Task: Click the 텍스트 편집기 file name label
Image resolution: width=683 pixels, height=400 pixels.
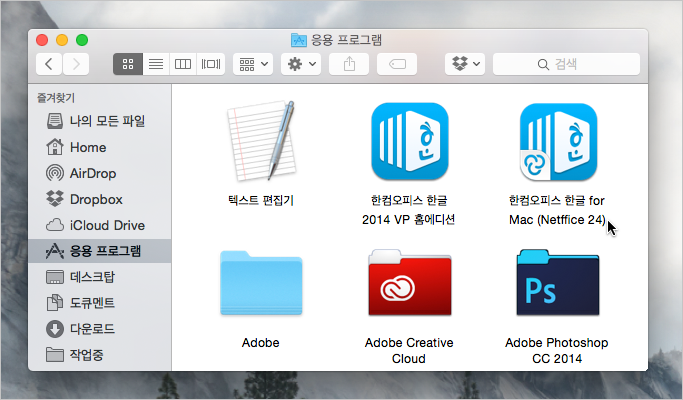Action: (261, 200)
